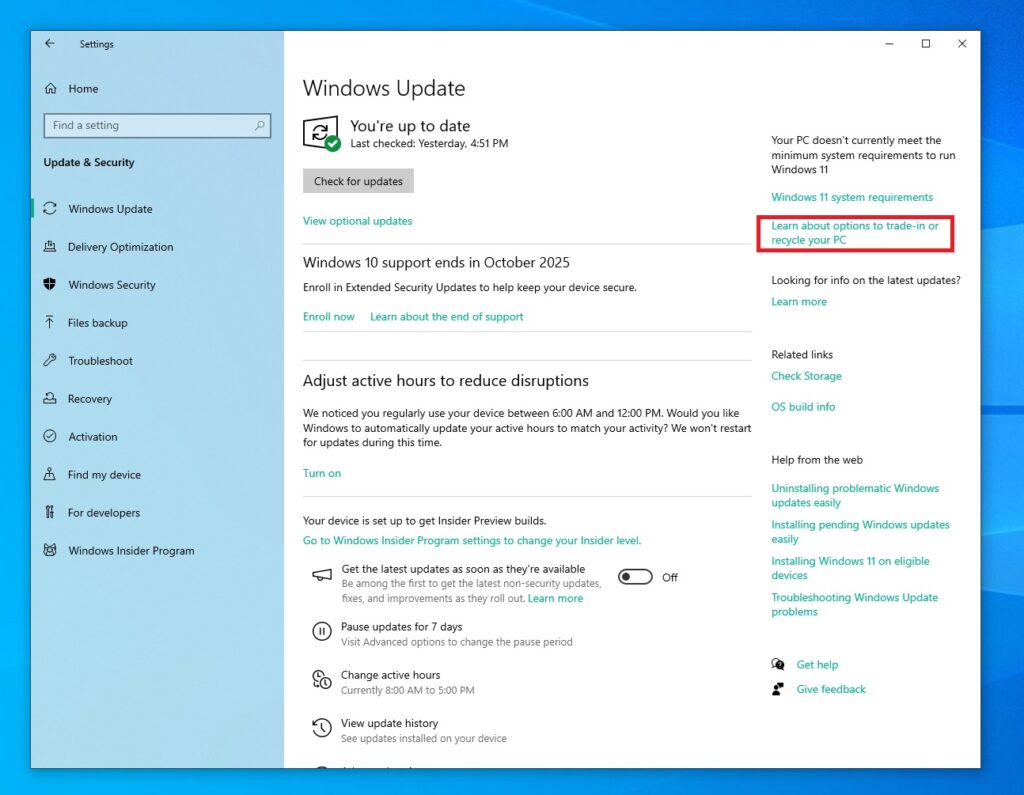Image resolution: width=1024 pixels, height=795 pixels.
Task: Click the Give feedback icon
Action: [x=778, y=689]
